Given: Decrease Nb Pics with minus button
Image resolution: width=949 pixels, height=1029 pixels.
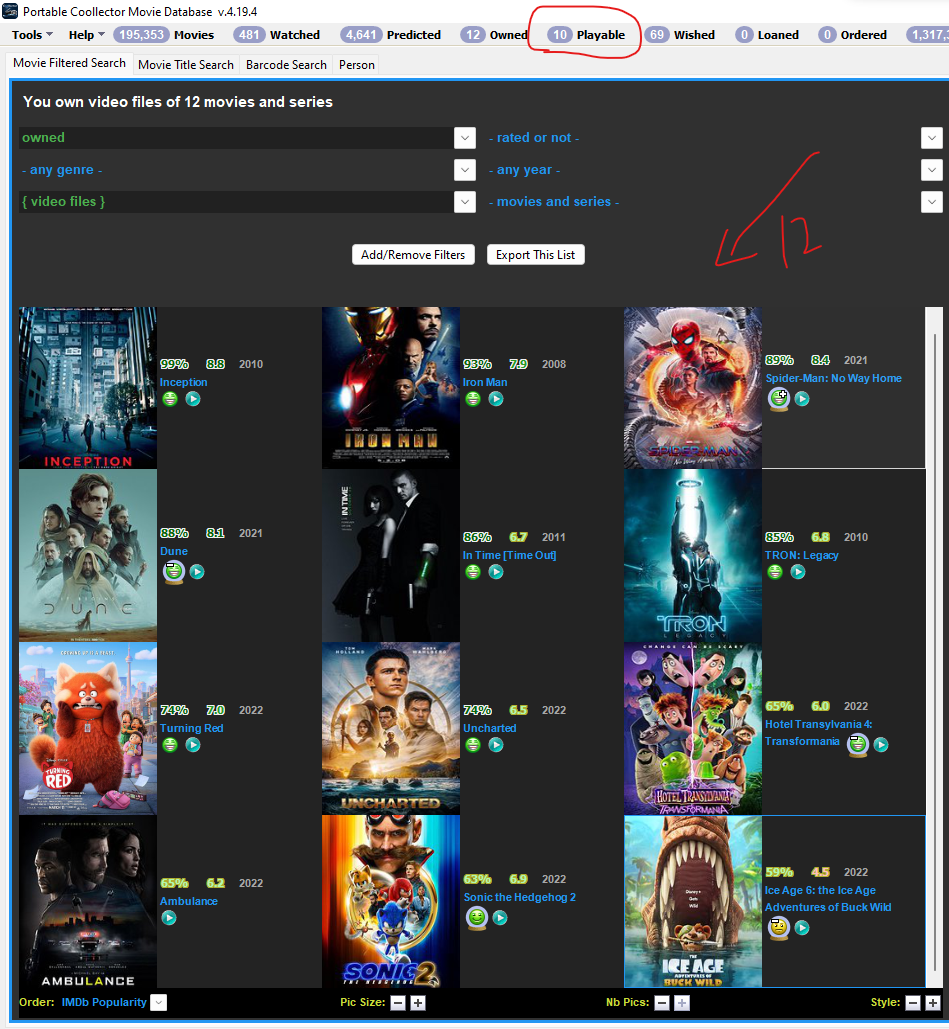Looking at the screenshot, I should point(662,1003).
